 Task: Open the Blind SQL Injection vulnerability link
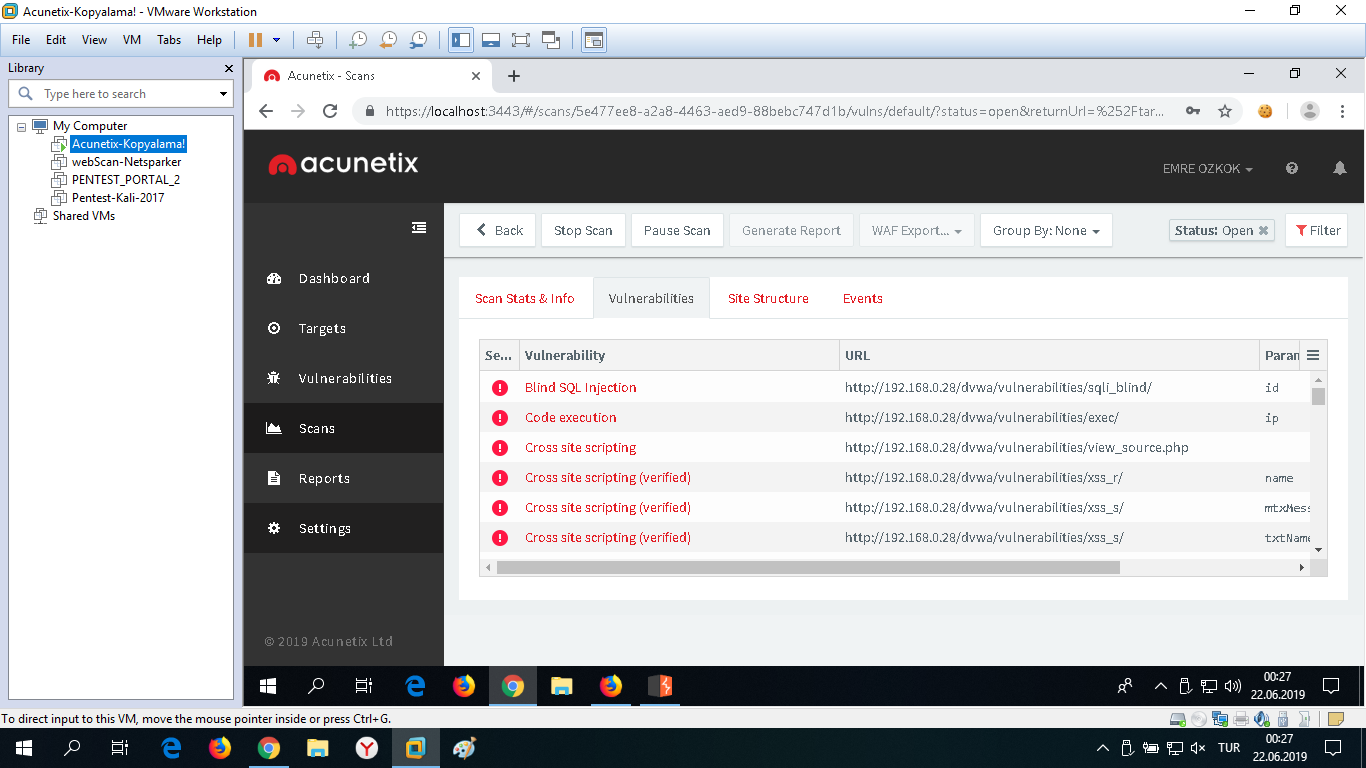[x=580, y=388]
